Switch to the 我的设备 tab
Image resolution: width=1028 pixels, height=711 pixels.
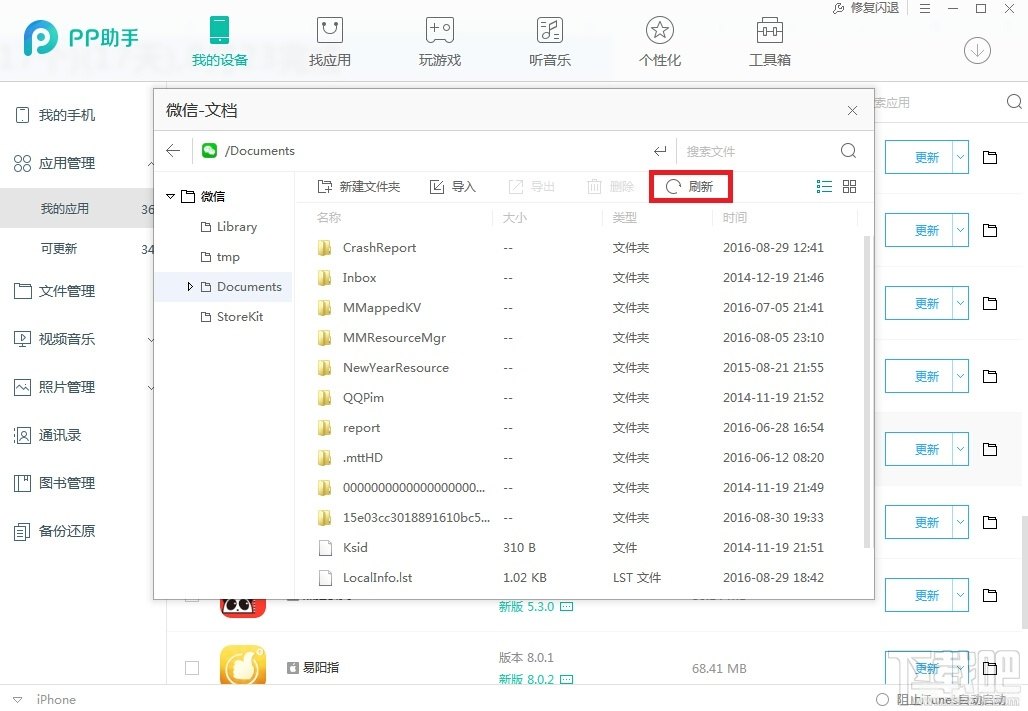(219, 40)
